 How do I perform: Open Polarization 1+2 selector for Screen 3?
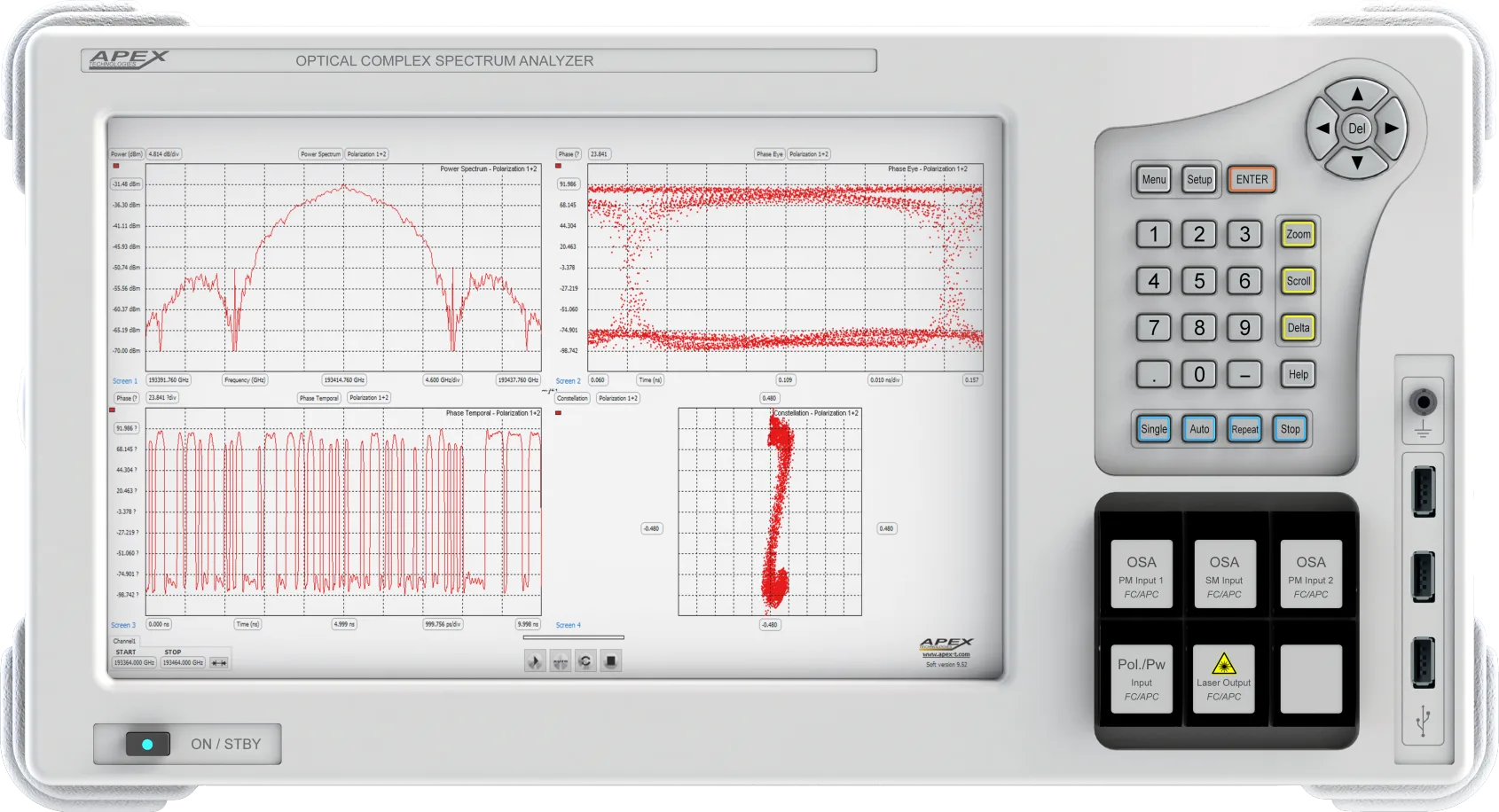tap(369, 398)
